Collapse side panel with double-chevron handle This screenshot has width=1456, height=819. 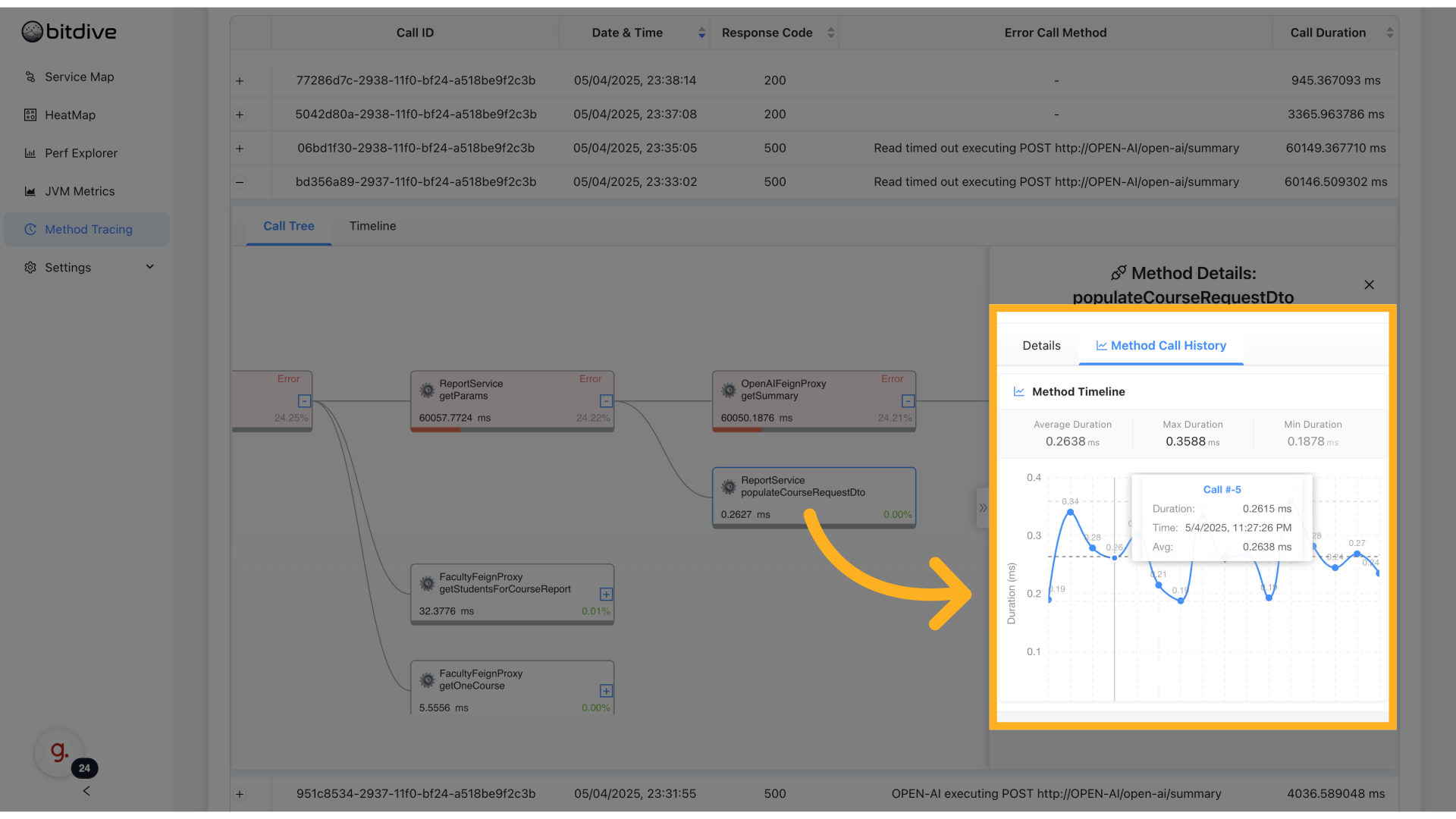(x=983, y=508)
